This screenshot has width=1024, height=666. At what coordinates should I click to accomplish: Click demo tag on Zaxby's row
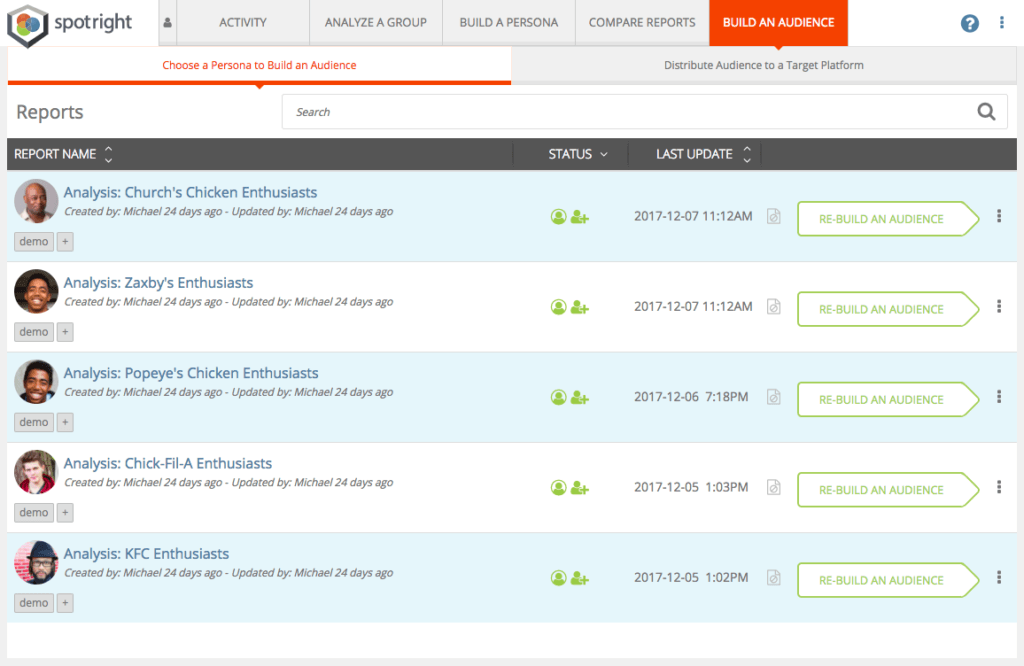(x=34, y=332)
